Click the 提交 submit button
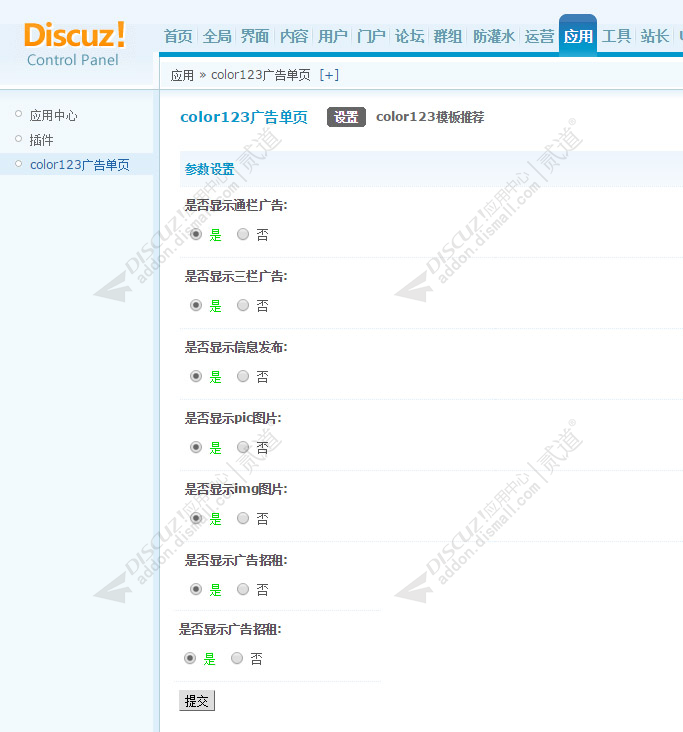683x732 pixels. tap(197, 701)
